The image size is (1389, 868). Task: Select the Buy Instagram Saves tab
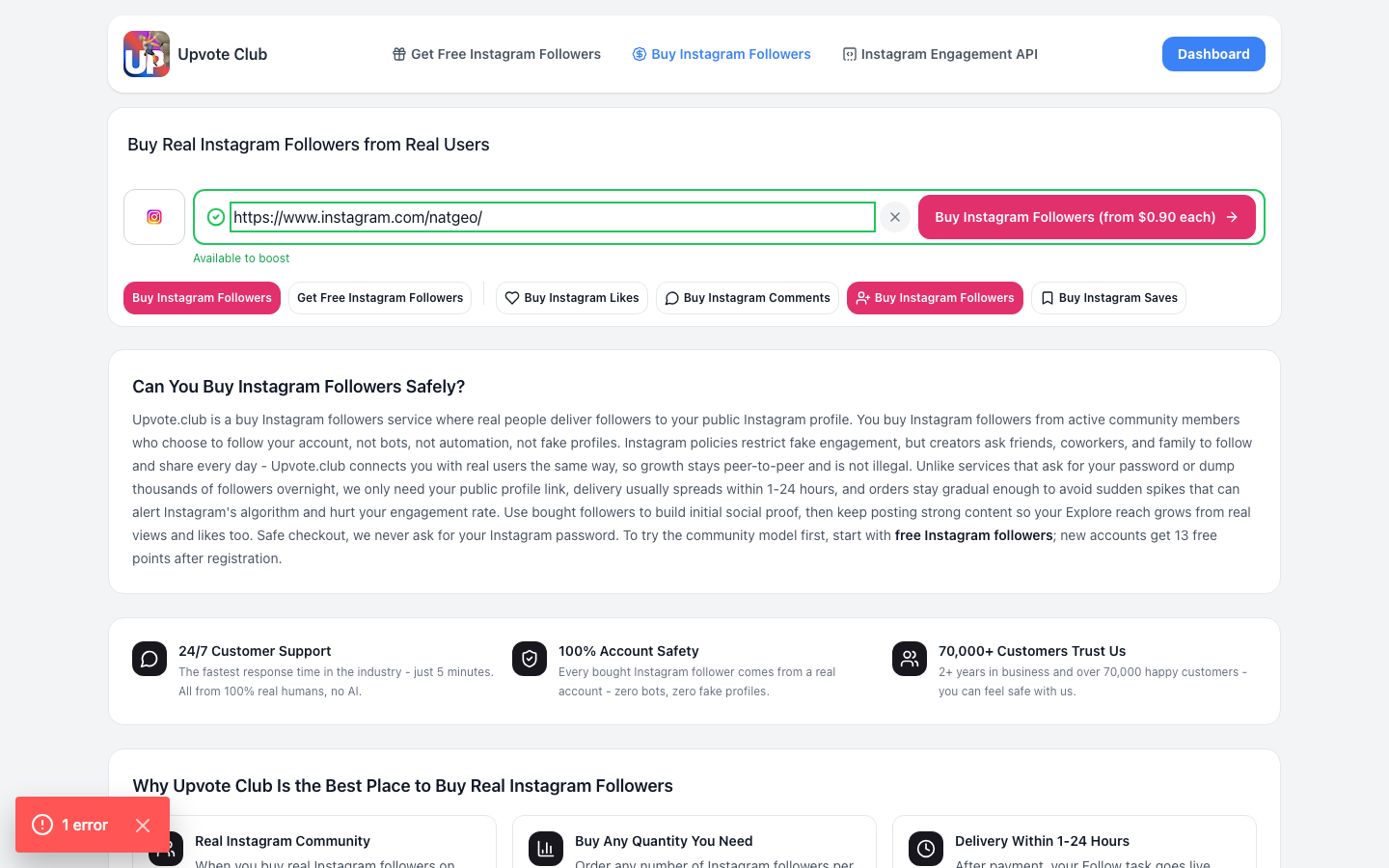[x=1109, y=298]
